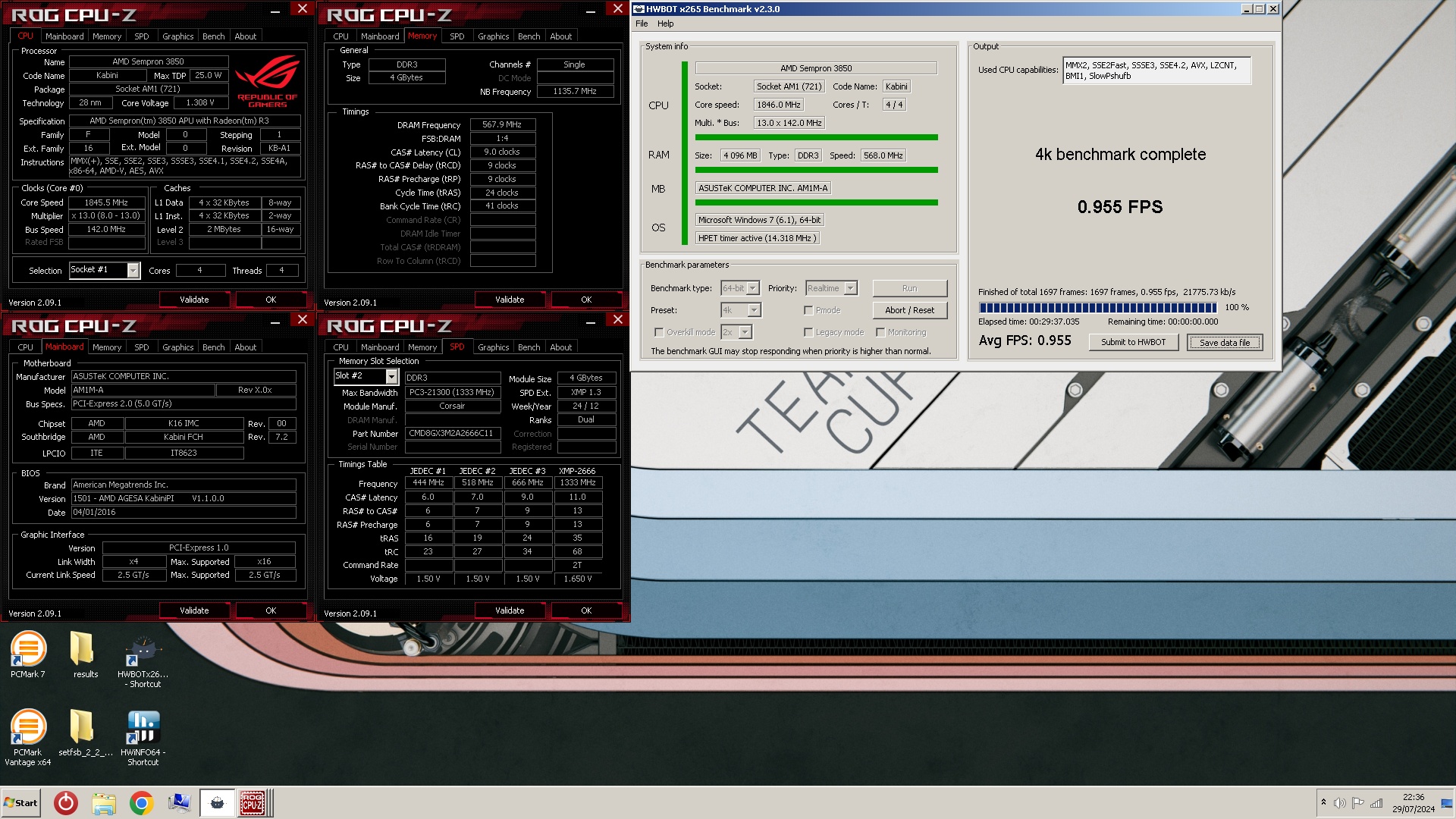Open the Priority Realtime dropdown

(851, 288)
